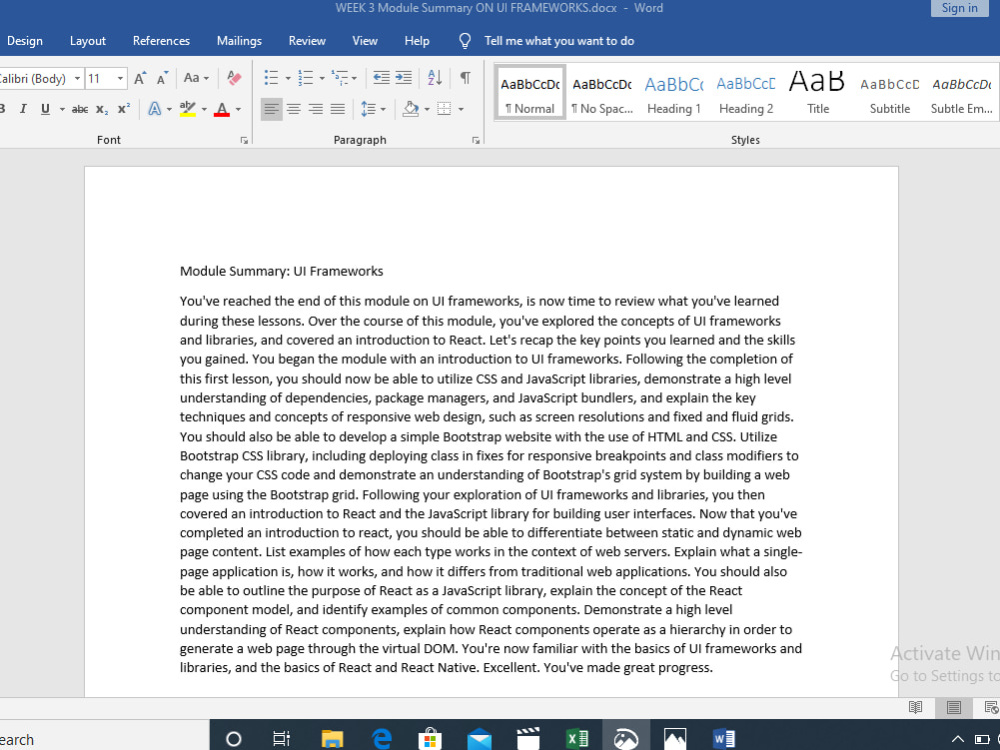The image size is (1000, 750).
Task: Open Microsoft Store from taskbar
Action: 430,739
